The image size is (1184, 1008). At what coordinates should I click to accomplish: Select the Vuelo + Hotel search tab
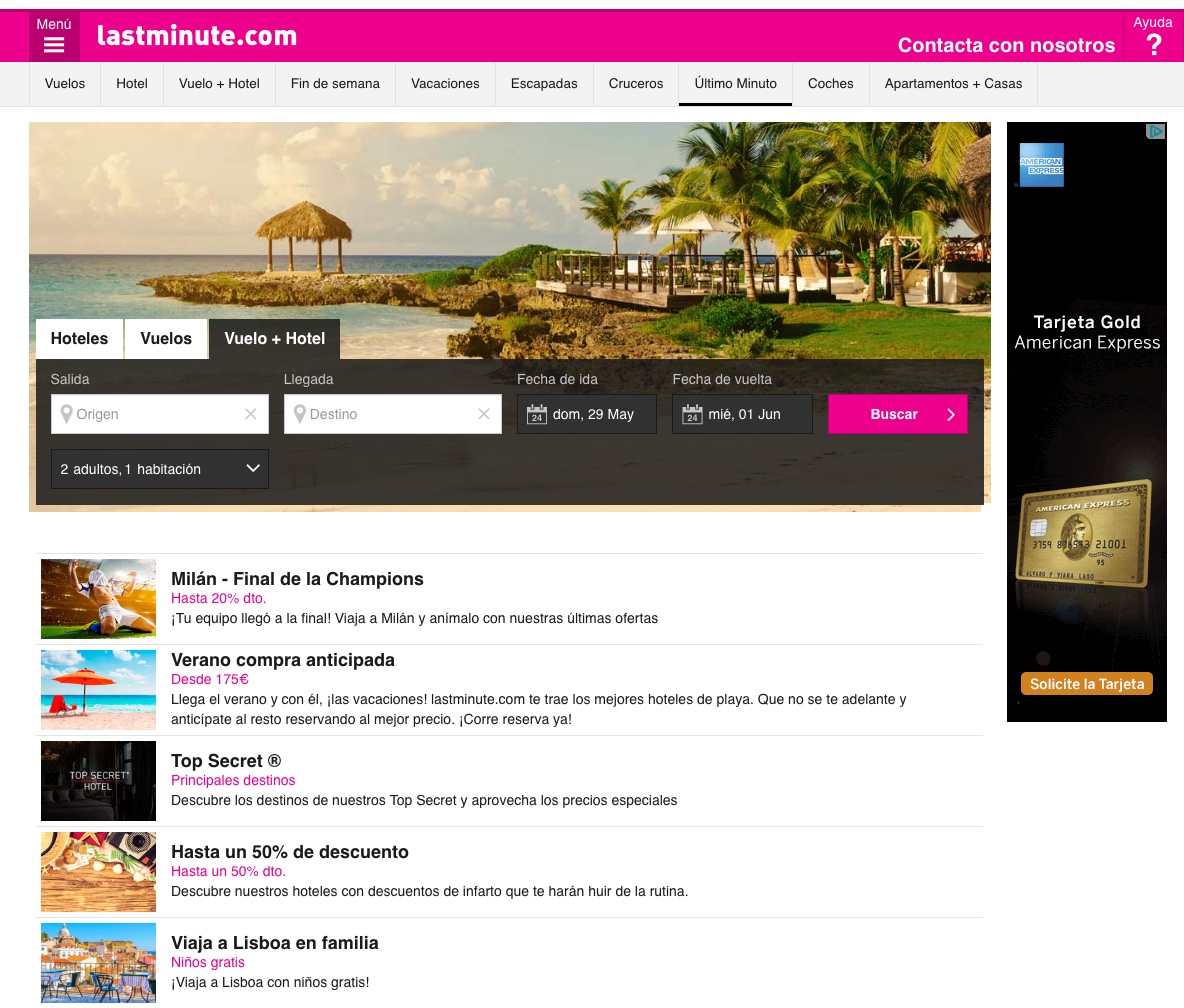[275, 338]
